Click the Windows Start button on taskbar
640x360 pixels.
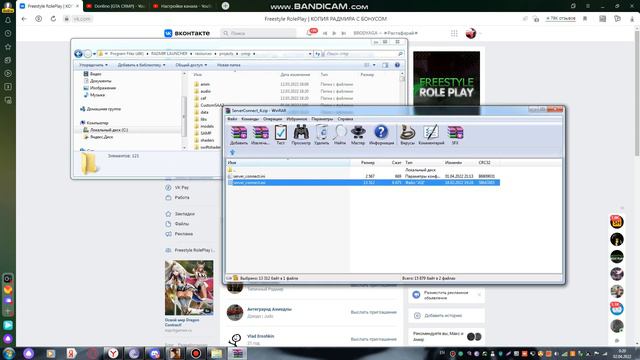tap(9, 353)
